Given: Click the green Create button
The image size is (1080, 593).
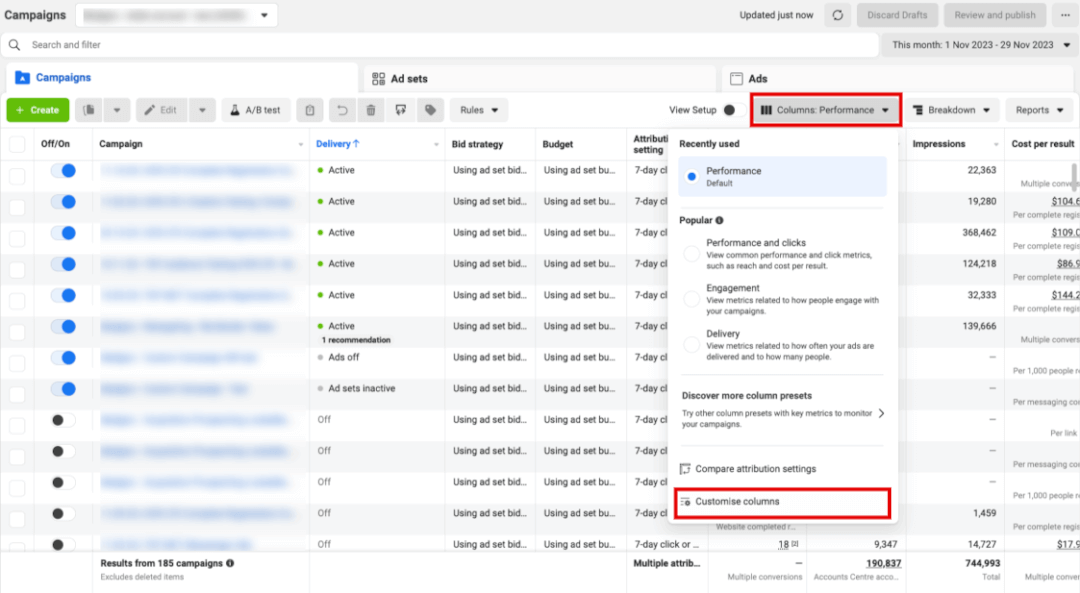Looking at the screenshot, I should [x=38, y=110].
